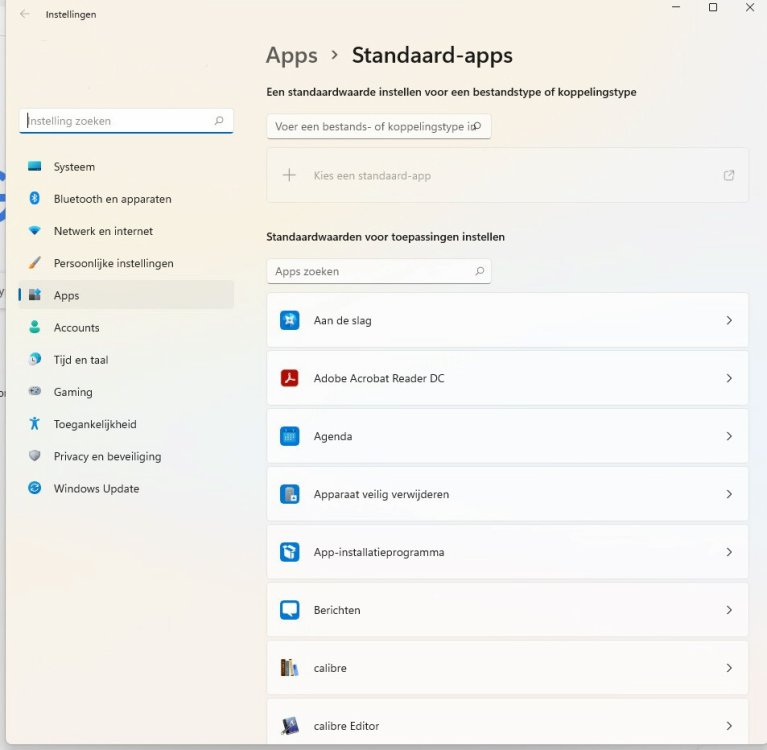Open the calibre Editor row chevron
The width and height of the screenshot is (767, 750).
coord(729,726)
